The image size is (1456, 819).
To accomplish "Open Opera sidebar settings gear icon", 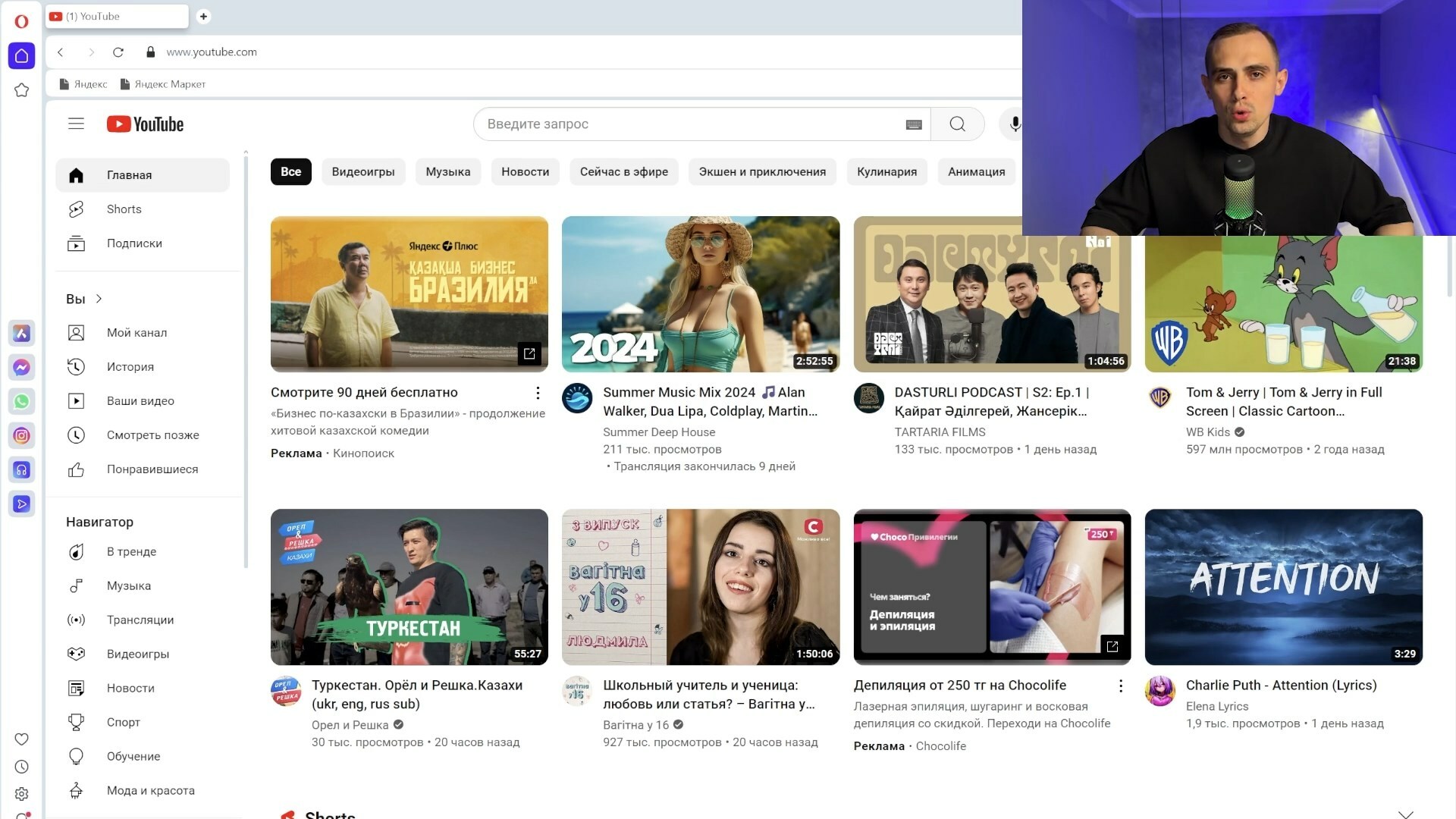I will click(x=21, y=793).
